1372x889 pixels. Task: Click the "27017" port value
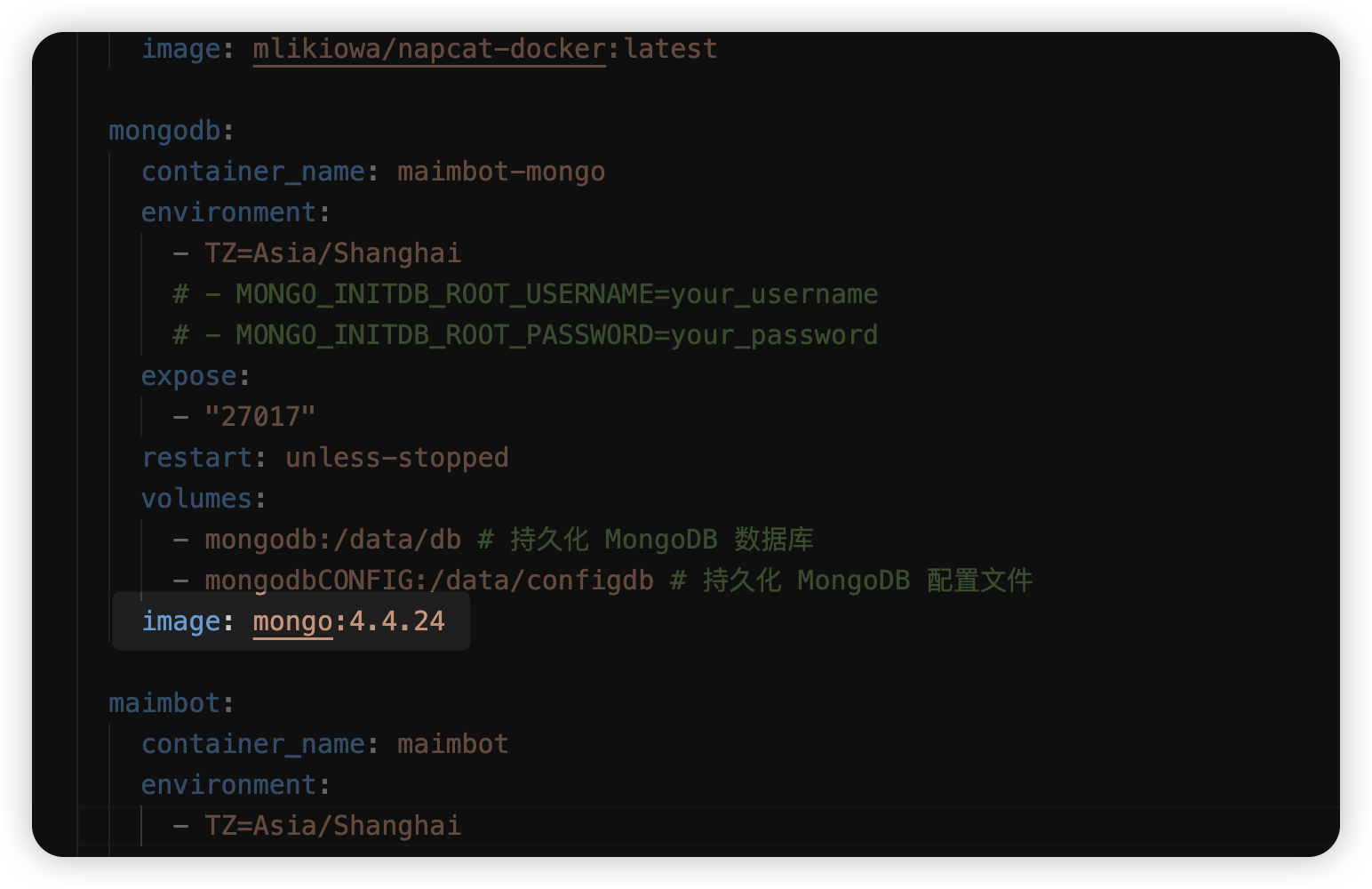click(260, 417)
